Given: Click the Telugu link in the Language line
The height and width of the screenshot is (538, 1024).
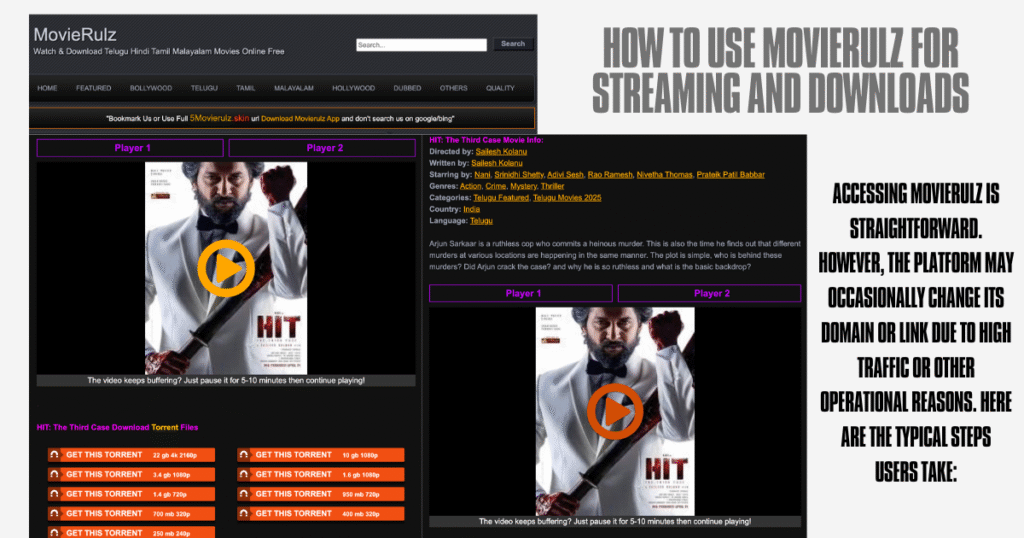Looking at the screenshot, I should point(481,221).
